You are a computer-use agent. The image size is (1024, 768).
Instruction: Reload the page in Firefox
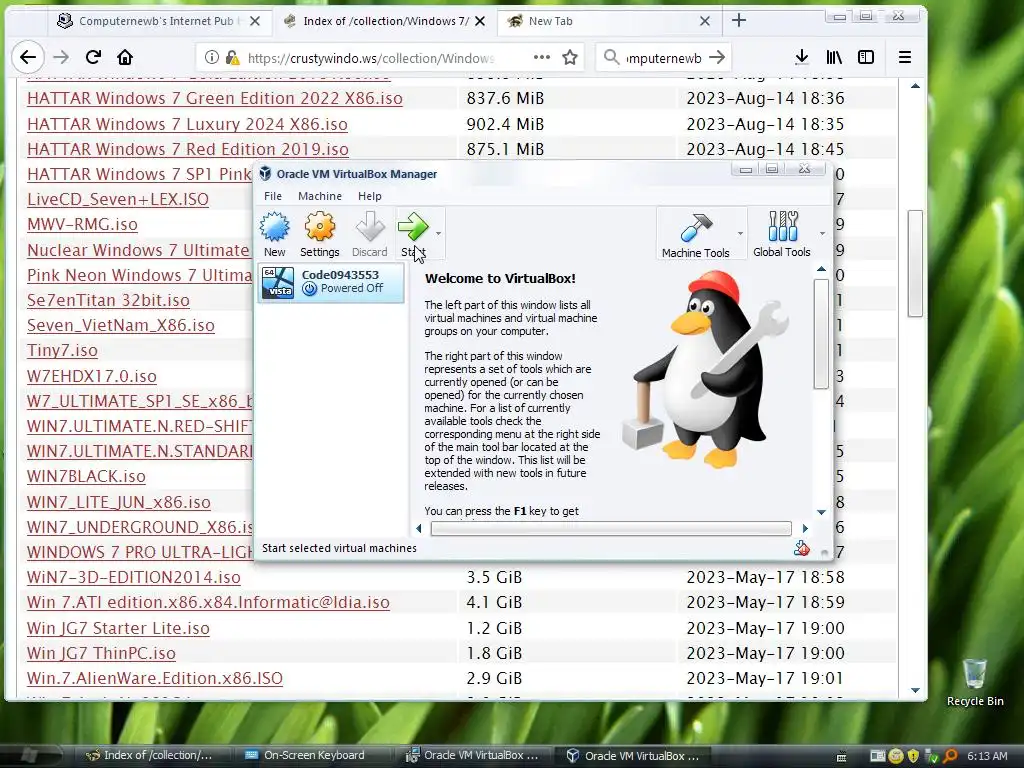click(93, 57)
